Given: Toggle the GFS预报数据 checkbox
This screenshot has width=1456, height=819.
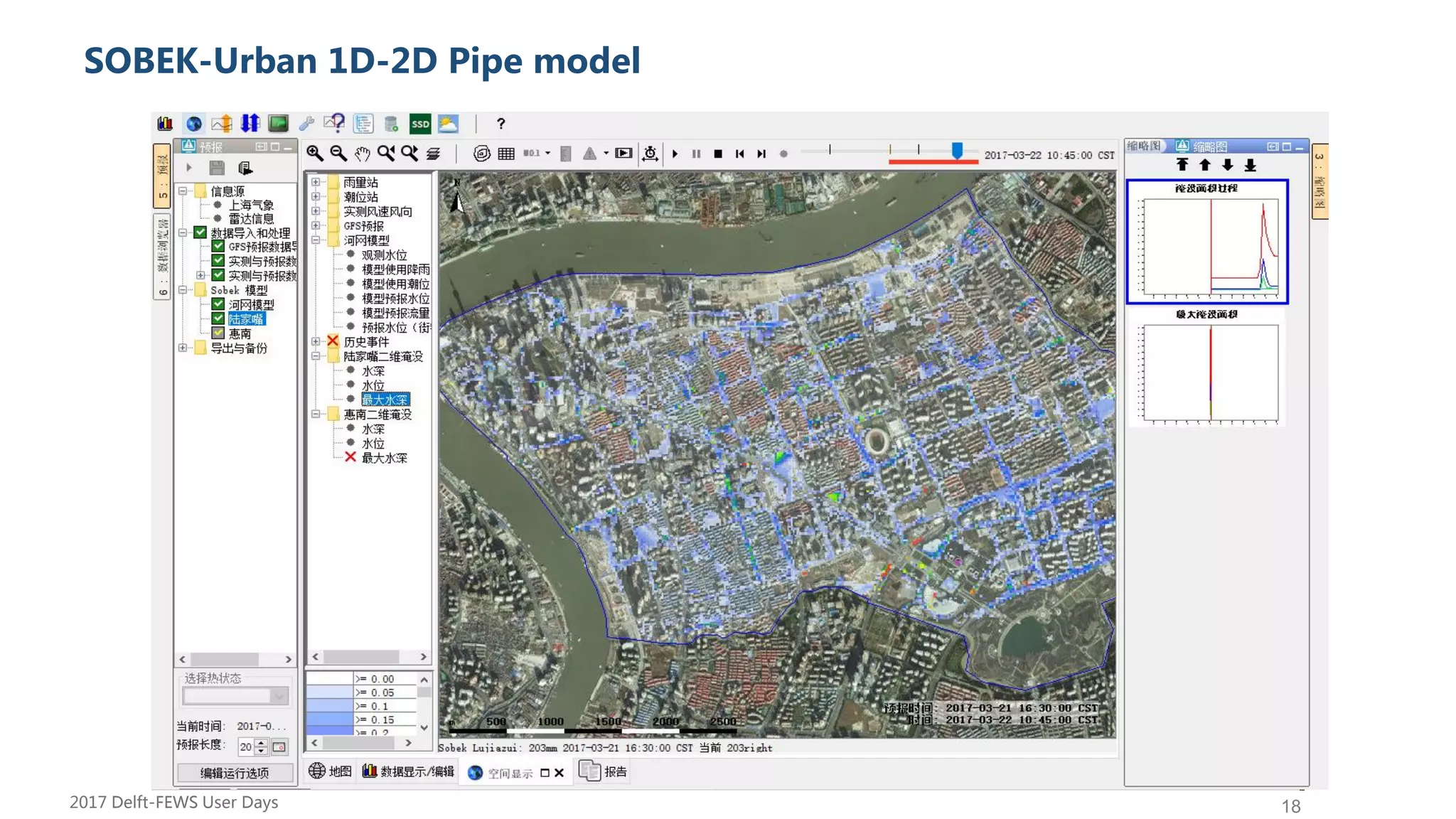Looking at the screenshot, I should point(218,247).
